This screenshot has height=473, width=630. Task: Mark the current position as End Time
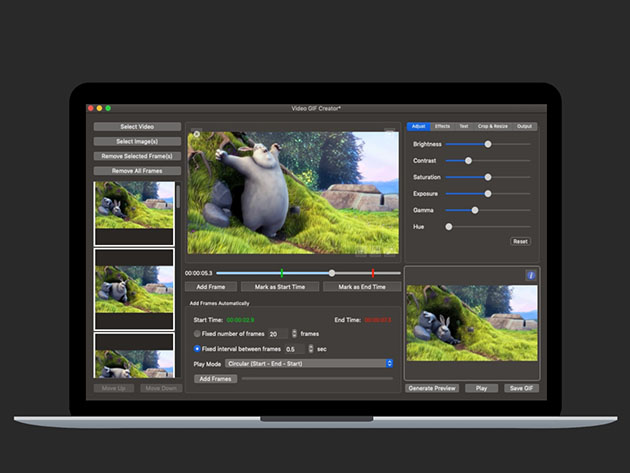tap(362, 287)
